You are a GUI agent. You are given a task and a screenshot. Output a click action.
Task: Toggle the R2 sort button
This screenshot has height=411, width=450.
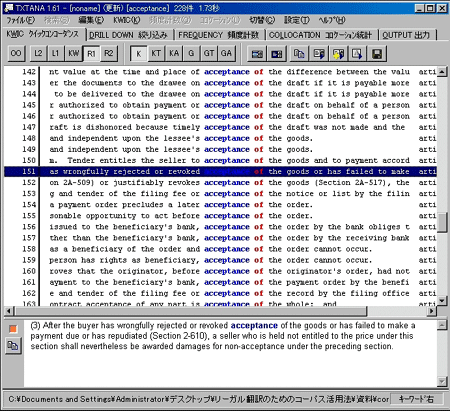(109, 53)
